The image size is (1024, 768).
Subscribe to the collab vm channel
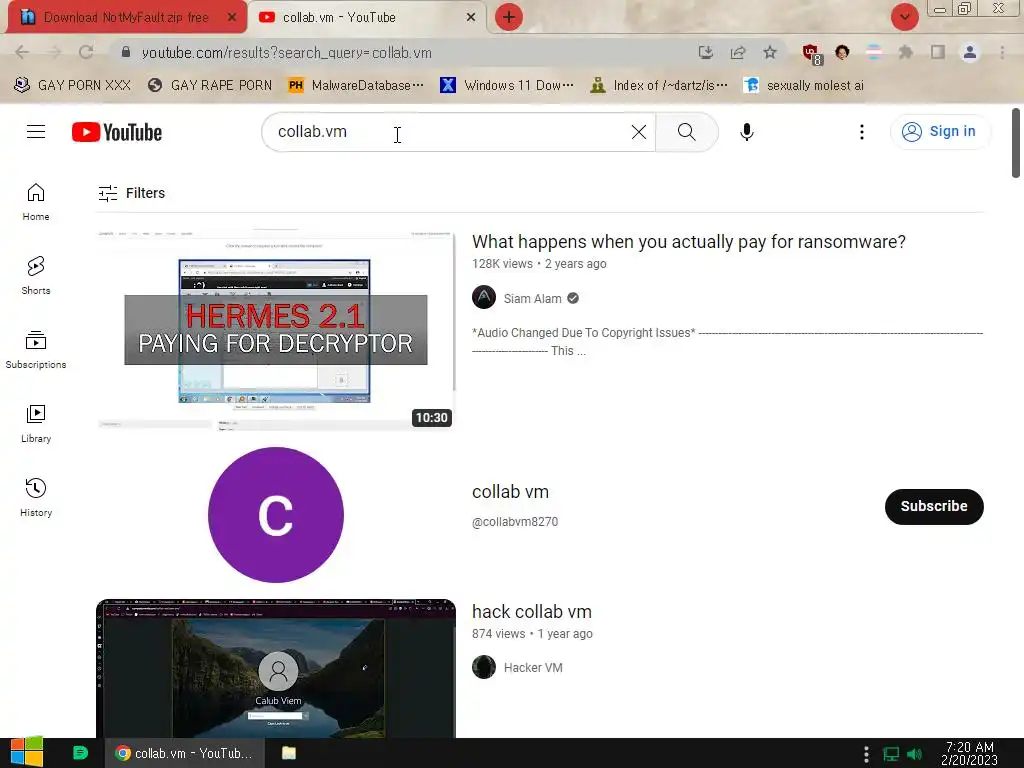coord(934,506)
